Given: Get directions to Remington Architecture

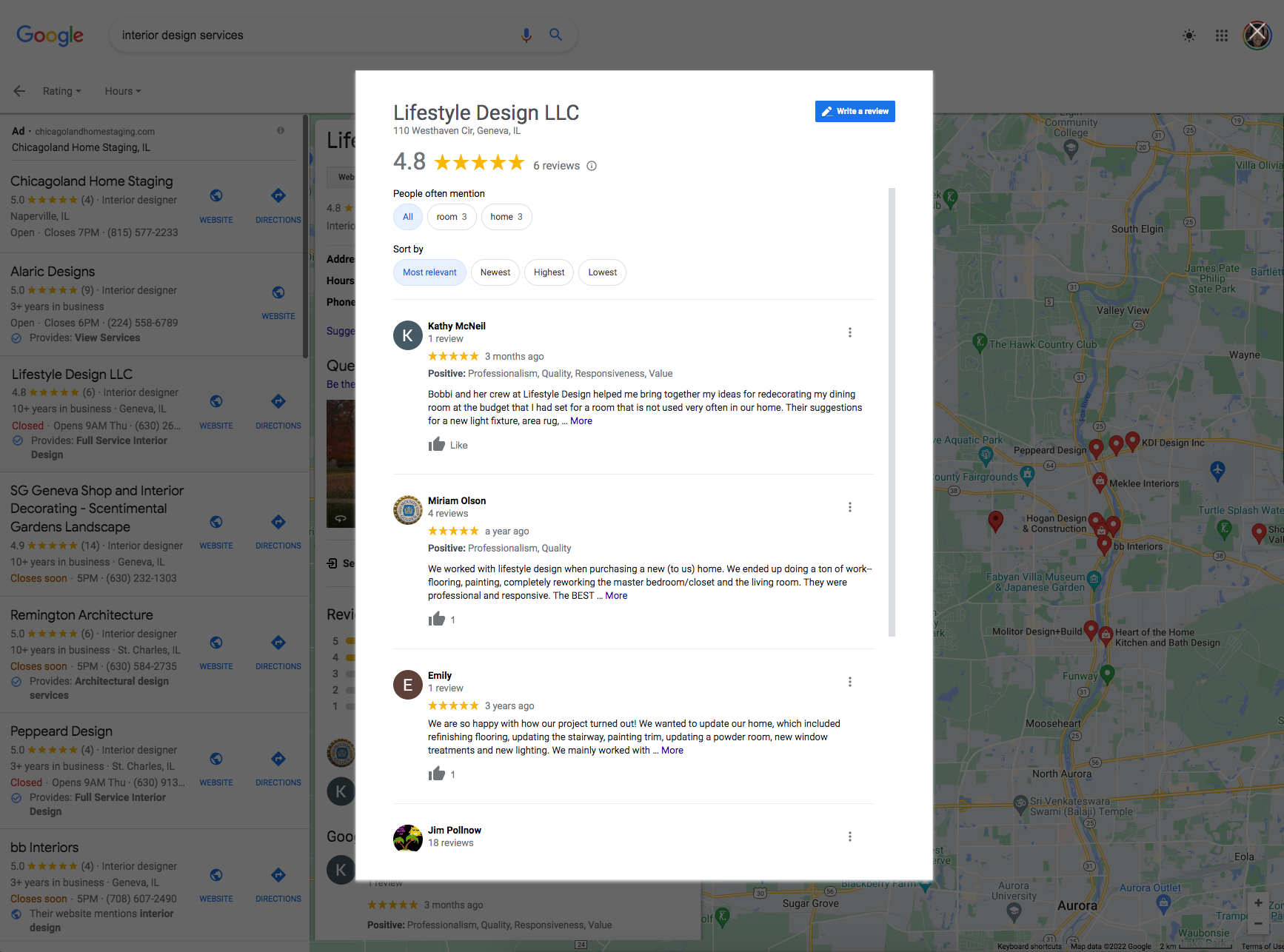Looking at the screenshot, I should 278,643.
